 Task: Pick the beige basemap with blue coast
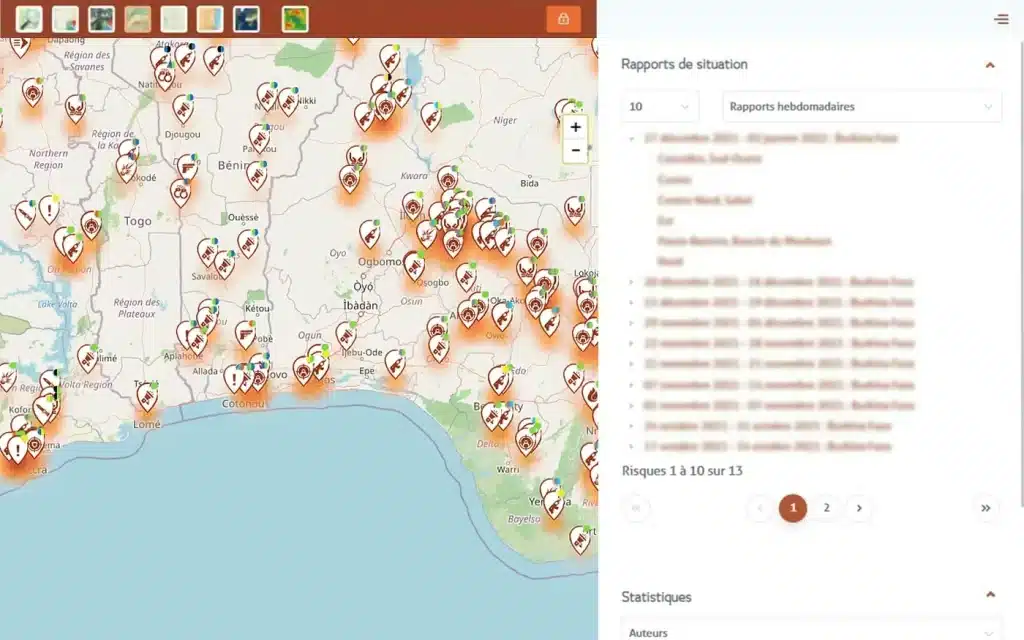point(210,19)
